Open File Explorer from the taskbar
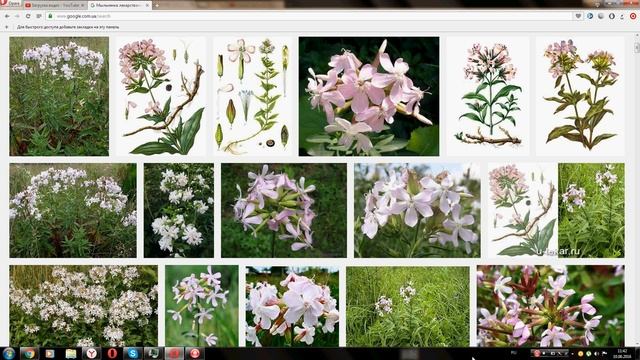This screenshot has width=640, height=360. 71,353
